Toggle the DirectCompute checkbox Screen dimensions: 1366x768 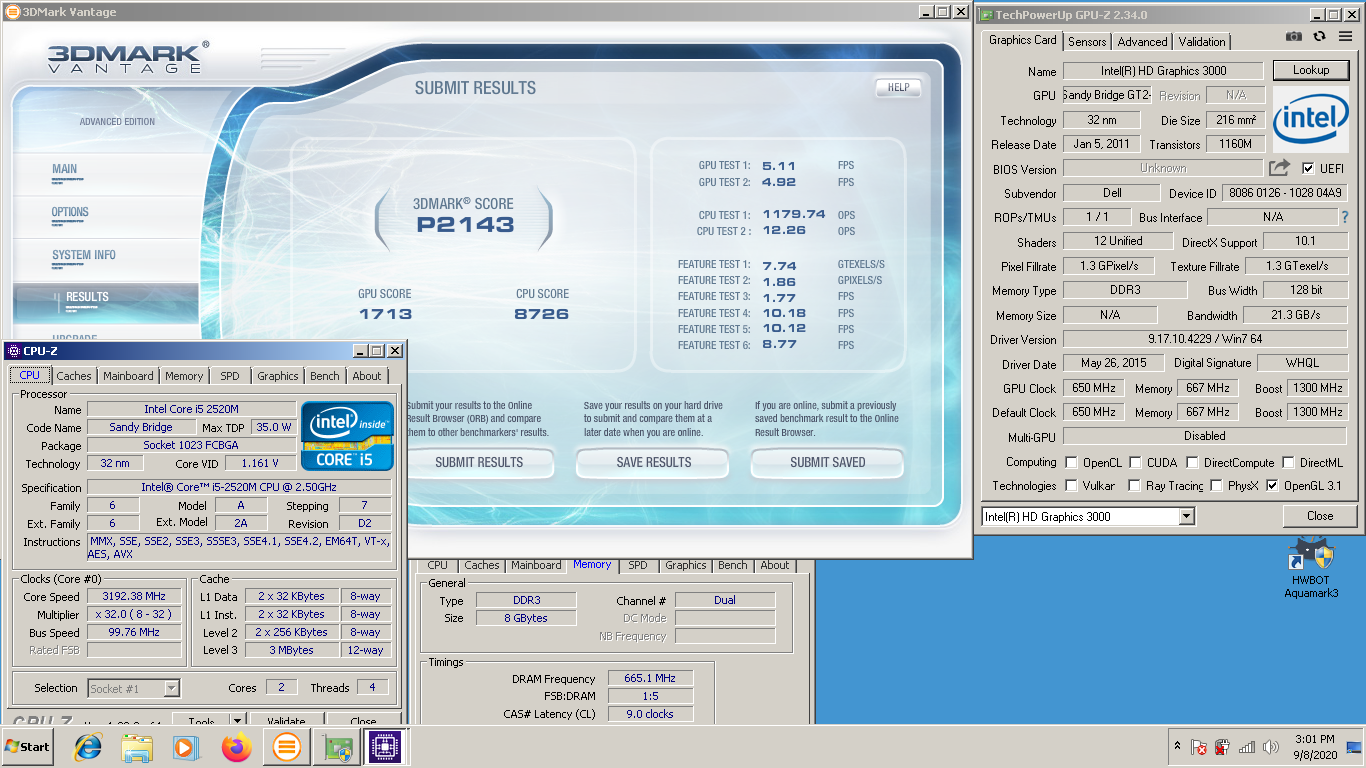1192,463
